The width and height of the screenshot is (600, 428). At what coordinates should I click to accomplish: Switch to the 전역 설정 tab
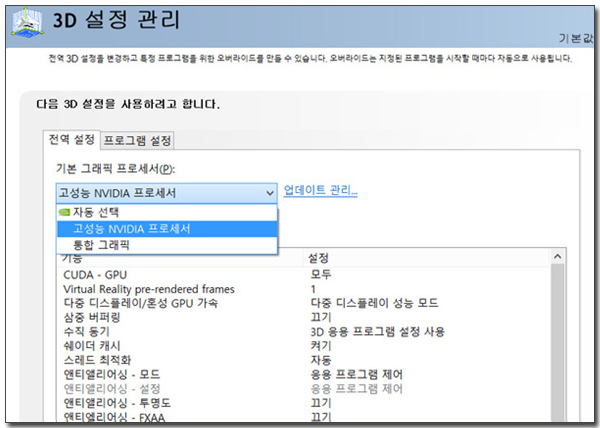pos(71,140)
